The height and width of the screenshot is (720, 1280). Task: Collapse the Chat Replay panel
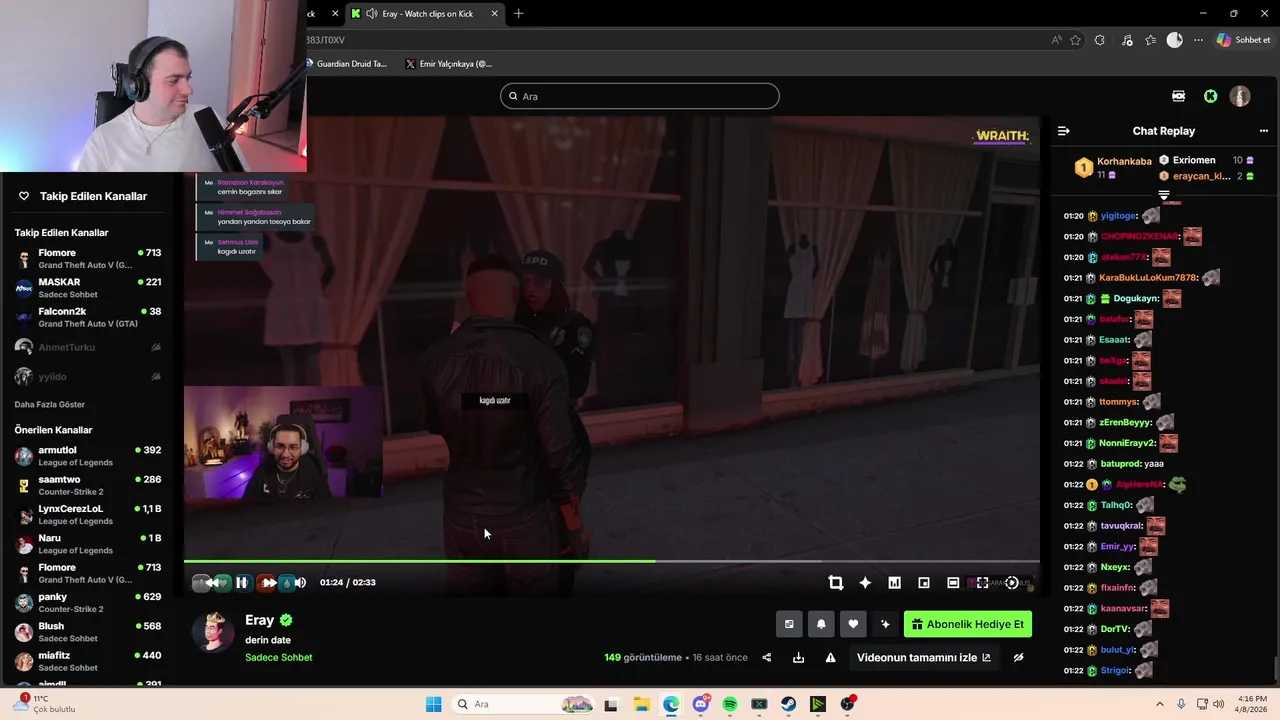coord(1064,131)
